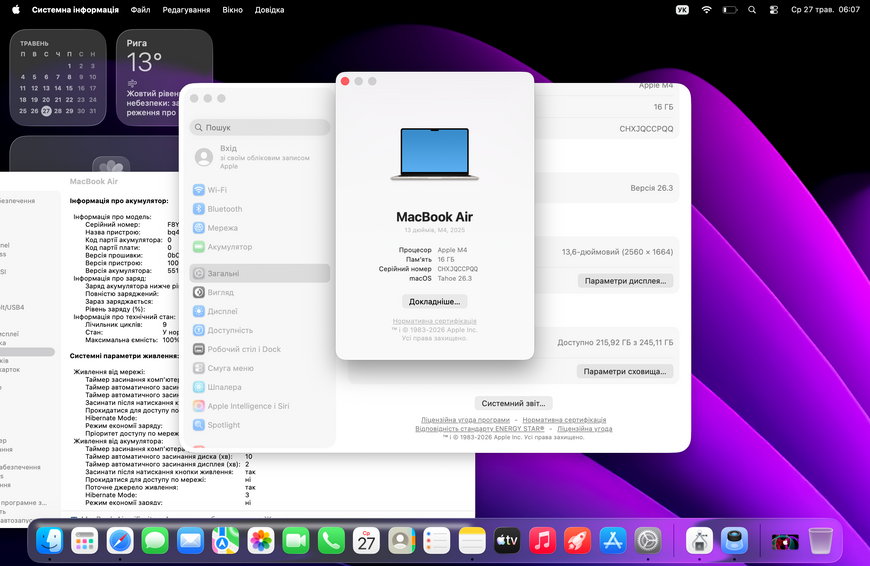Click Вхід зі своїм обліковим записом Apple

click(x=260, y=157)
